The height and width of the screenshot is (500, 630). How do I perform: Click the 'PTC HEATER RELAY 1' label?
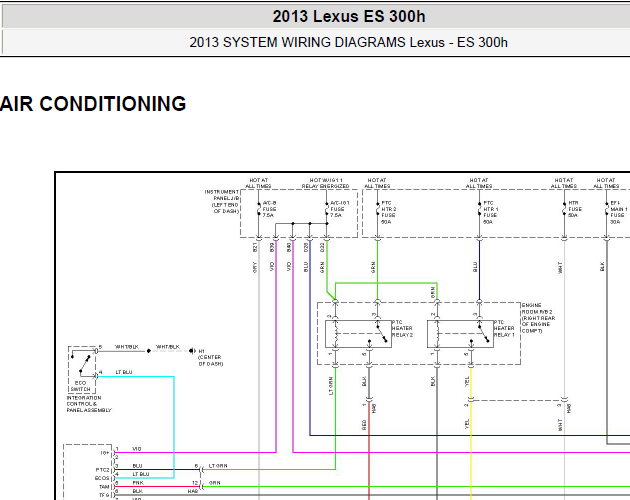(x=504, y=328)
